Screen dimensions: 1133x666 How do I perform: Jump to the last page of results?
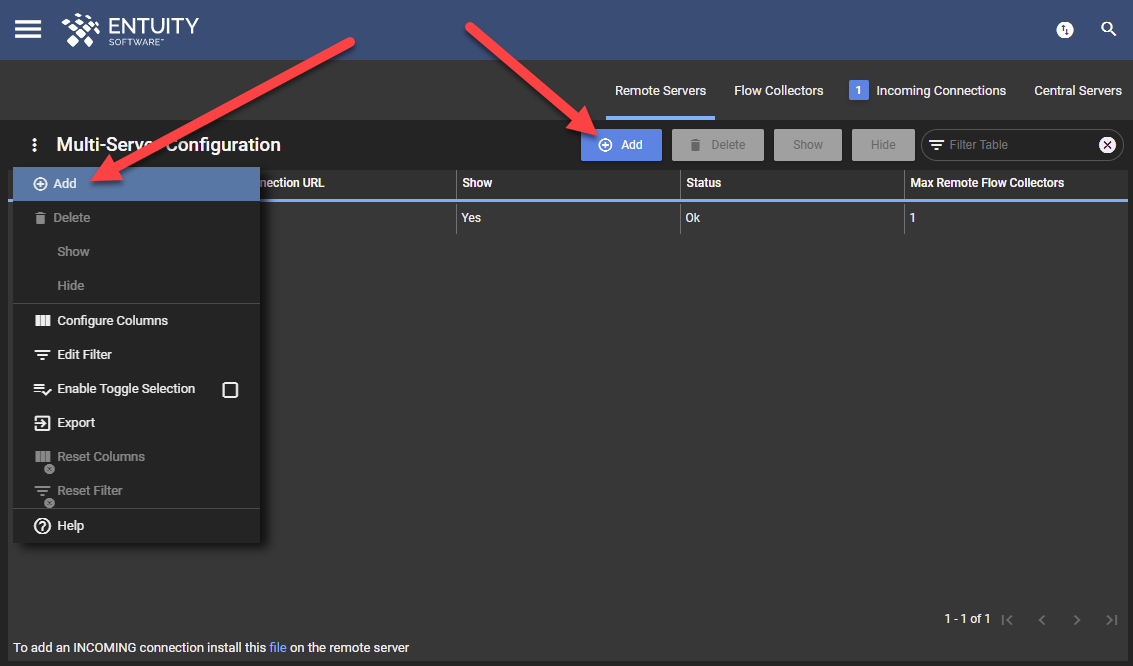1111,620
